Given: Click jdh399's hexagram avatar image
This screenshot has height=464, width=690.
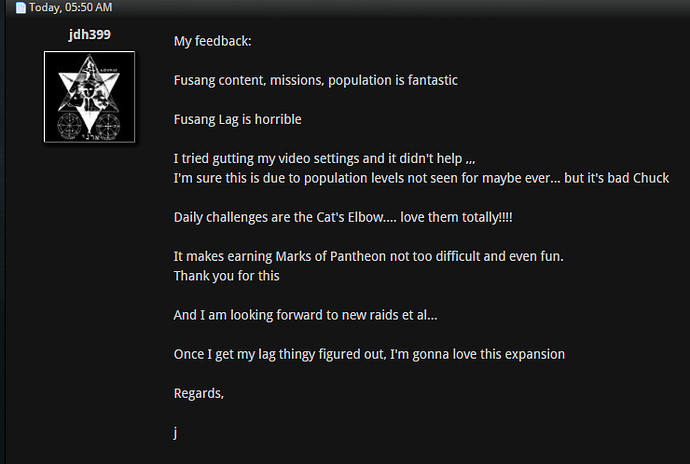Looking at the screenshot, I should click(x=89, y=97).
